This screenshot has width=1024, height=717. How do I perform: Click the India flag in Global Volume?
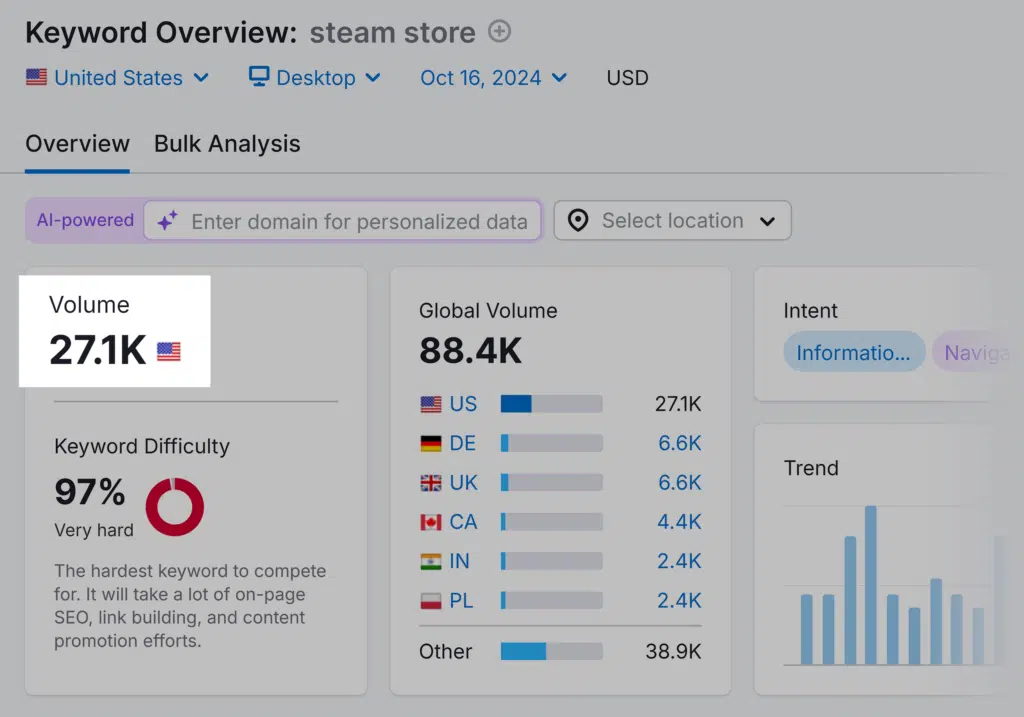click(431, 561)
